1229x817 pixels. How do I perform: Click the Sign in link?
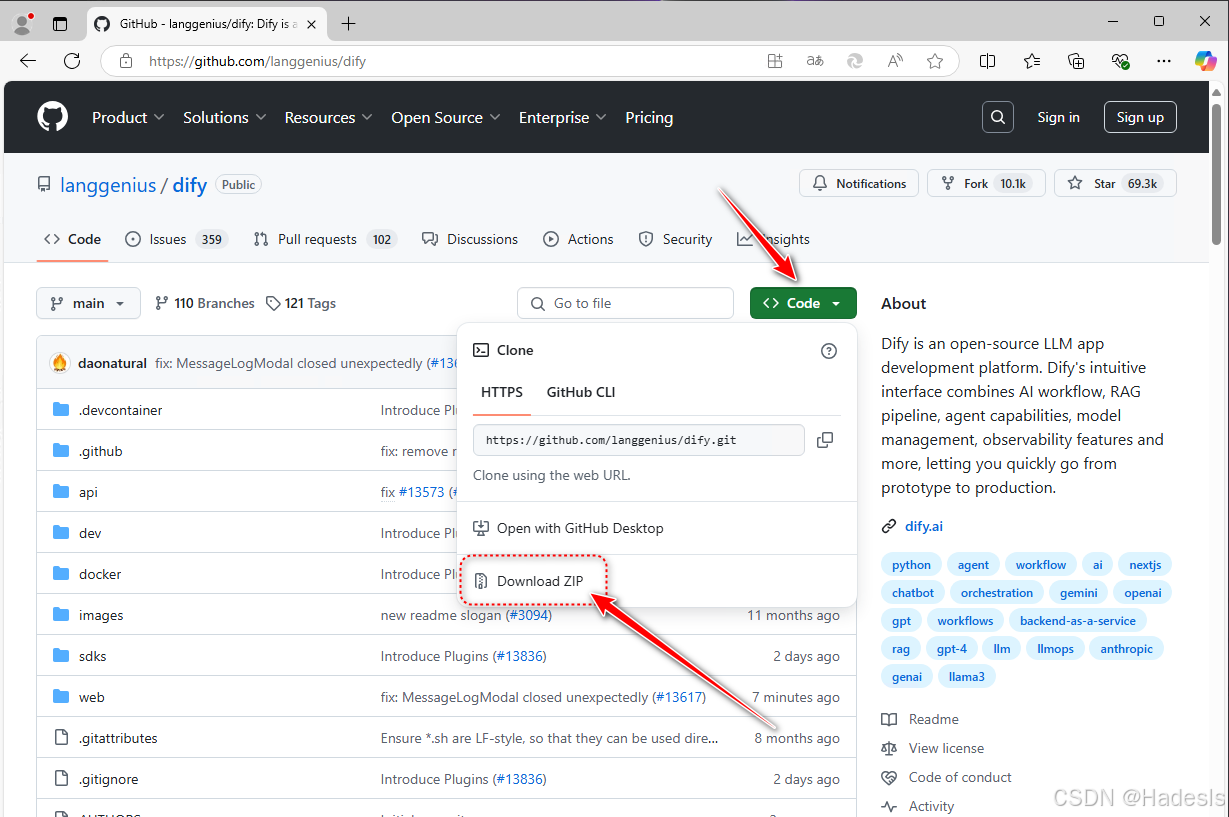point(1058,117)
